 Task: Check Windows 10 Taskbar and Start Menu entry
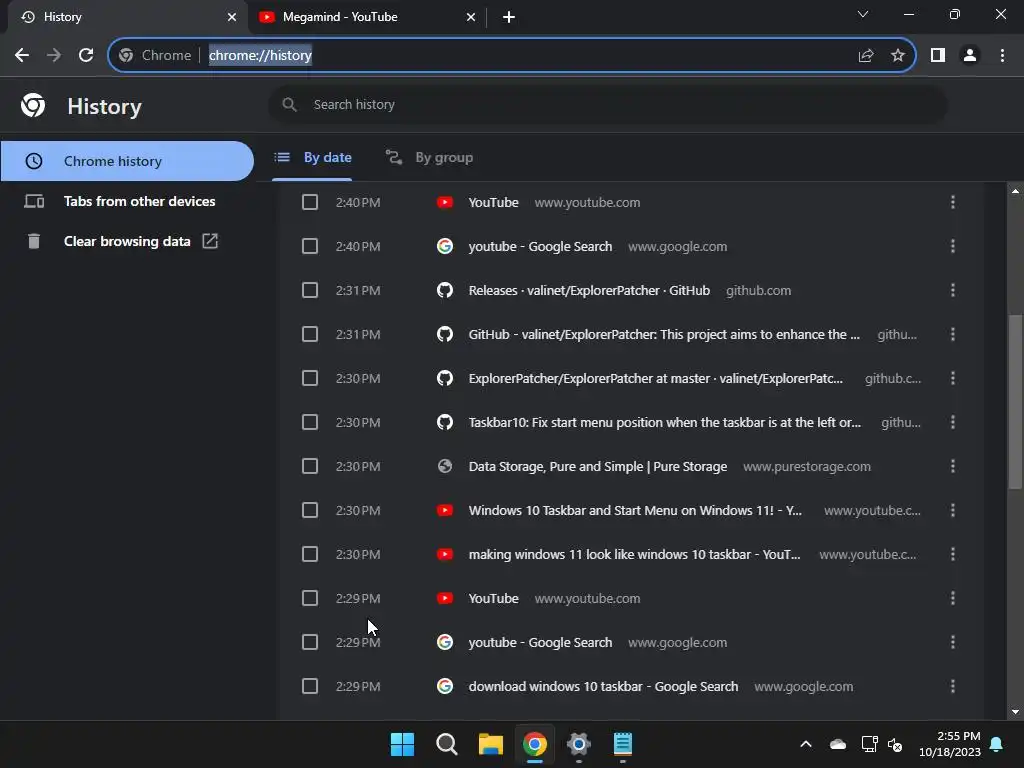click(x=310, y=510)
